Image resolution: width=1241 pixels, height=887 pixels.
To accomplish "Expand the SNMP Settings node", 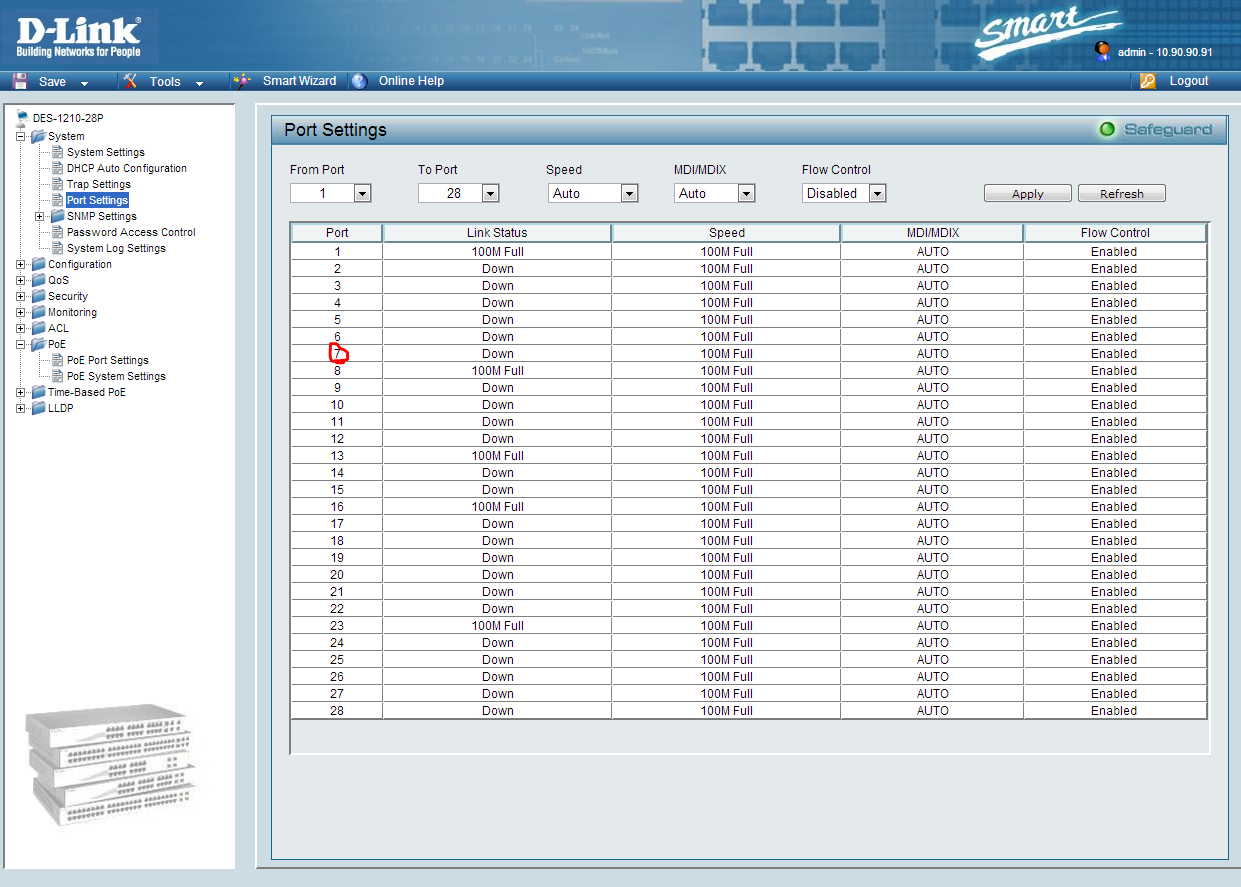I will pyautogui.click(x=40, y=216).
